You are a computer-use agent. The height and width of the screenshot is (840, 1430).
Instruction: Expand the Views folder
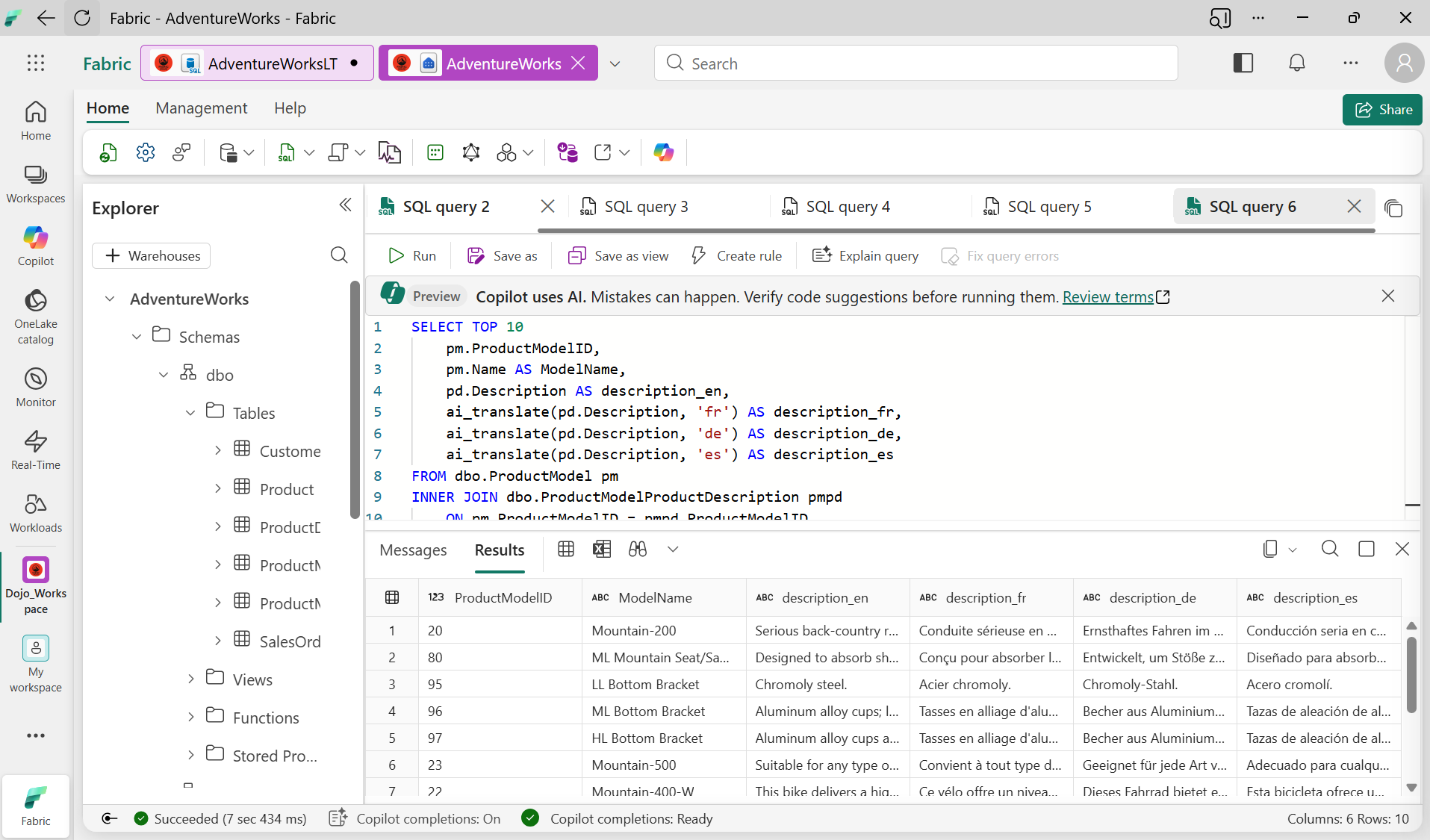point(190,679)
